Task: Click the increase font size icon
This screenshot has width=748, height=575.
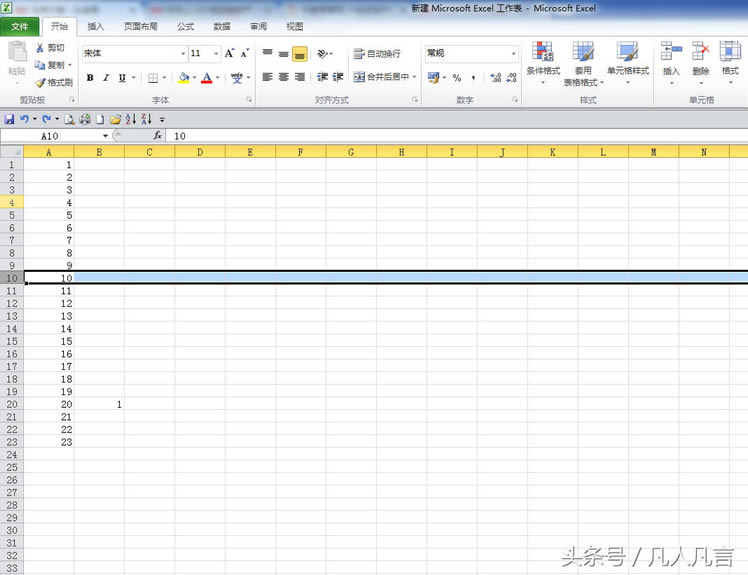Action: [230, 54]
